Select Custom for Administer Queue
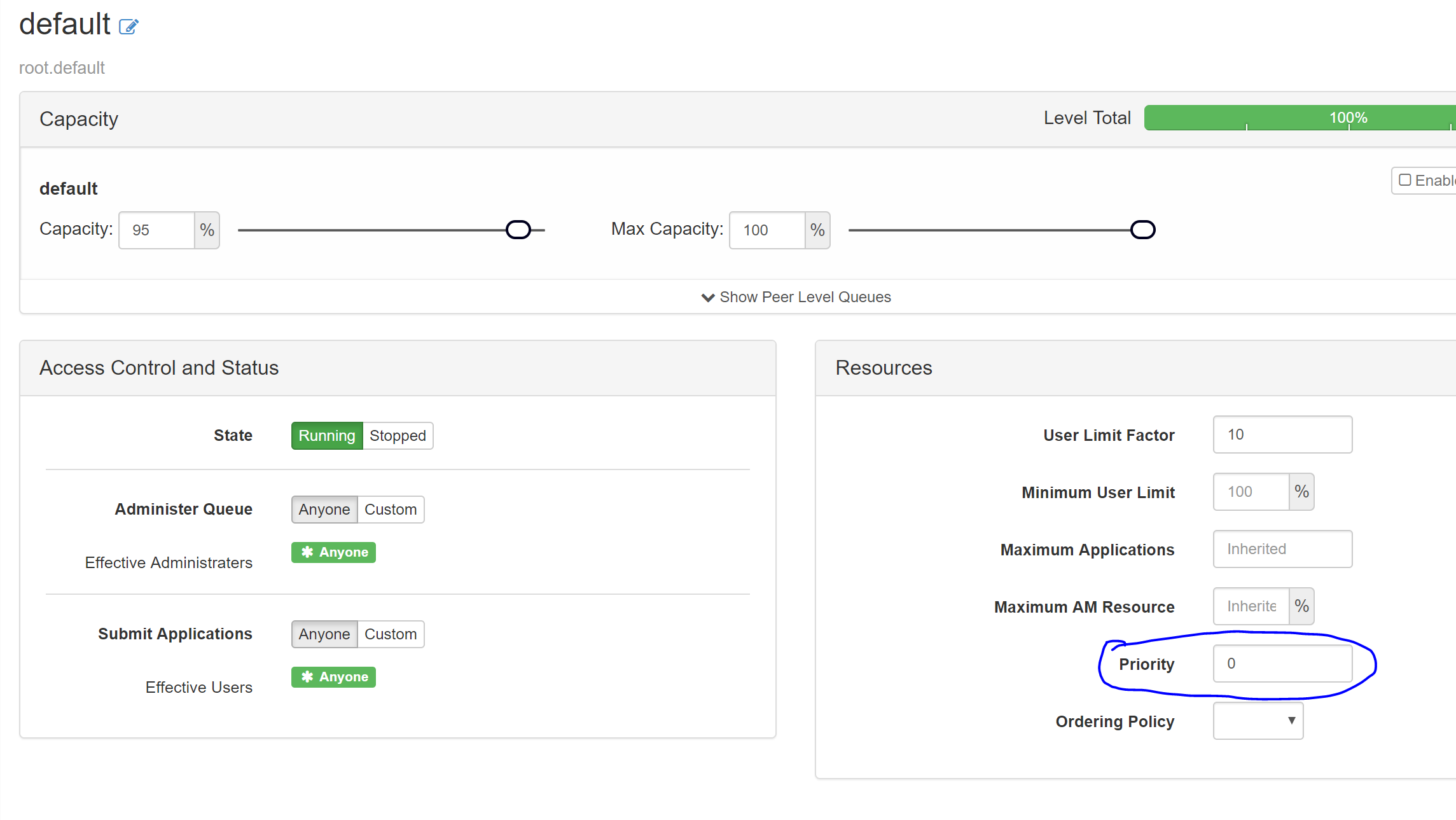Image resolution: width=1456 pixels, height=820 pixels. 391,510
